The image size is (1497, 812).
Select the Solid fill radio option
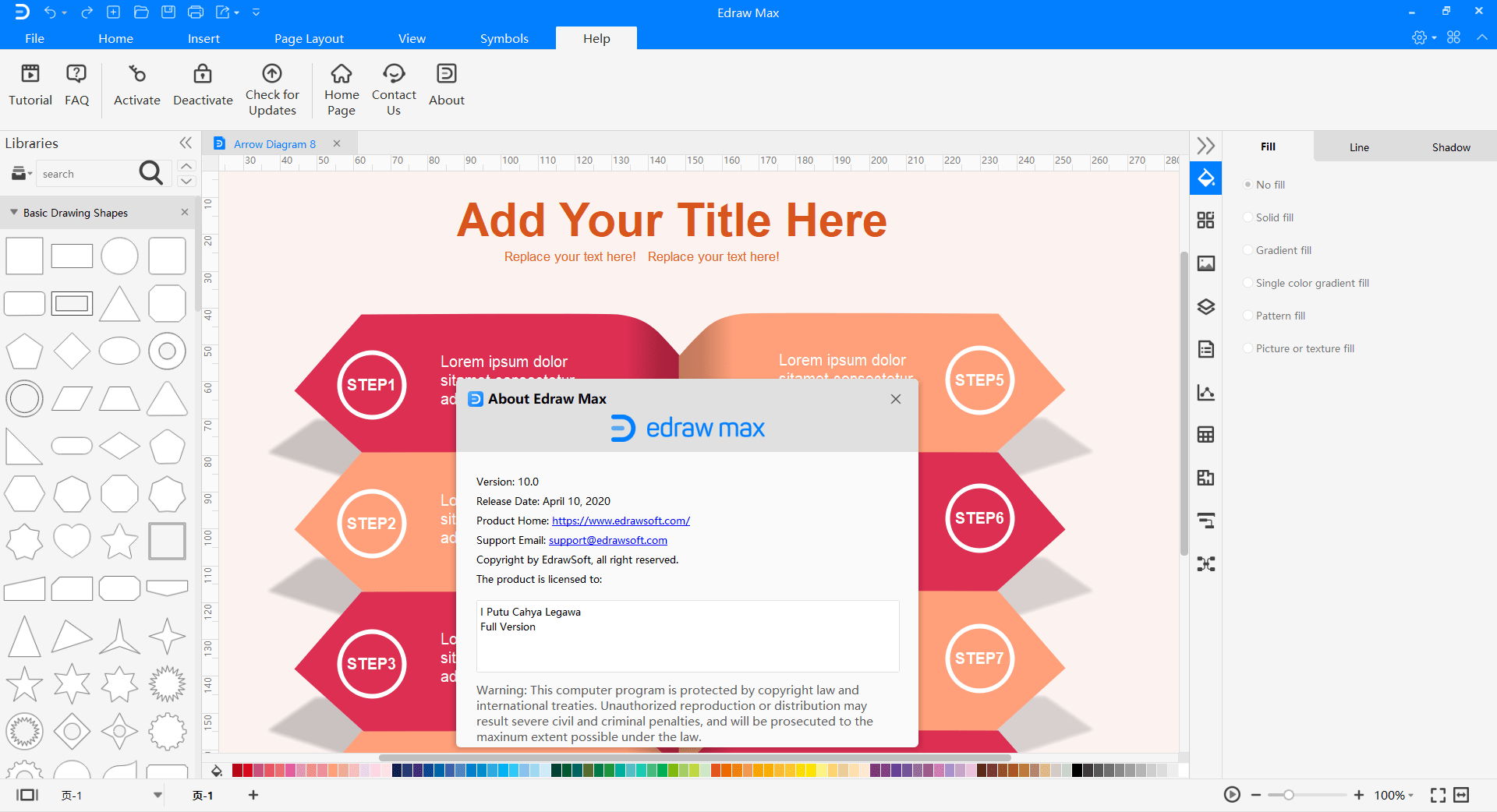1248,217
